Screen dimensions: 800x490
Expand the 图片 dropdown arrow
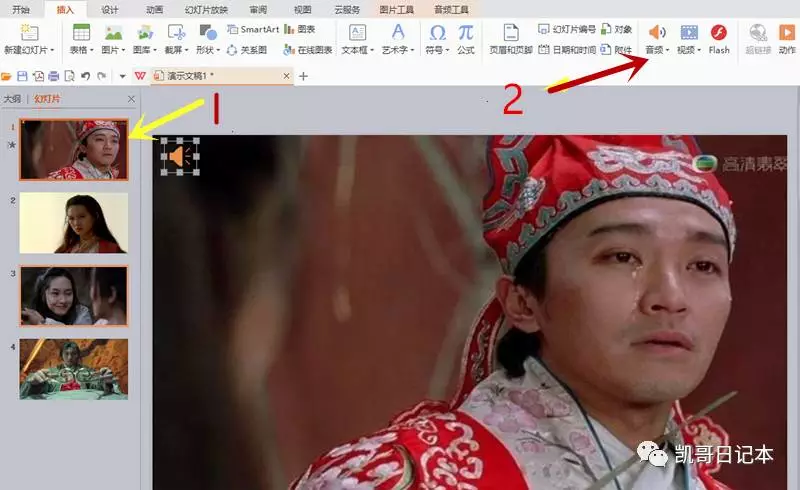pos(123,50)
